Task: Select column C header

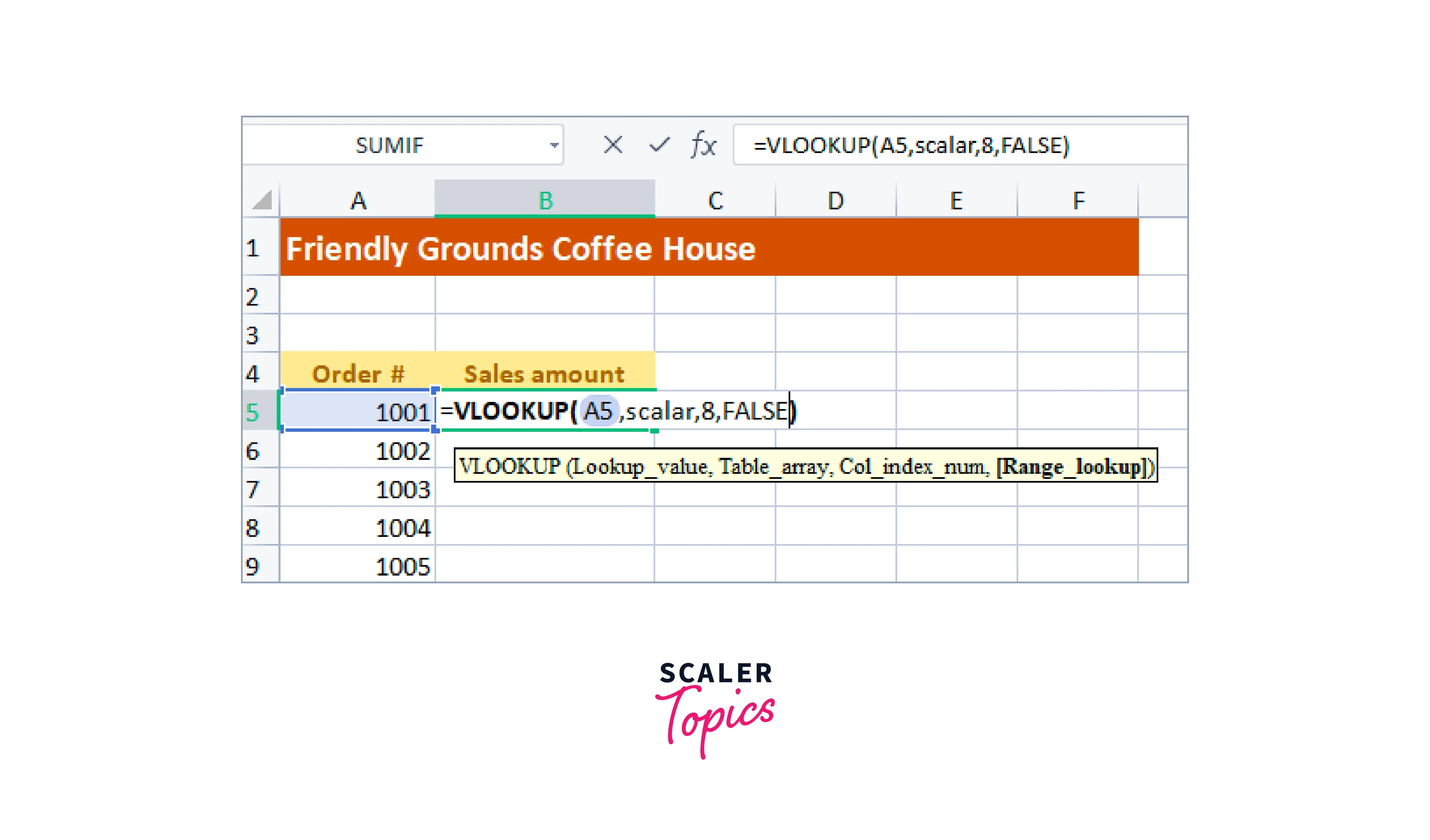Action: point(715,200)
